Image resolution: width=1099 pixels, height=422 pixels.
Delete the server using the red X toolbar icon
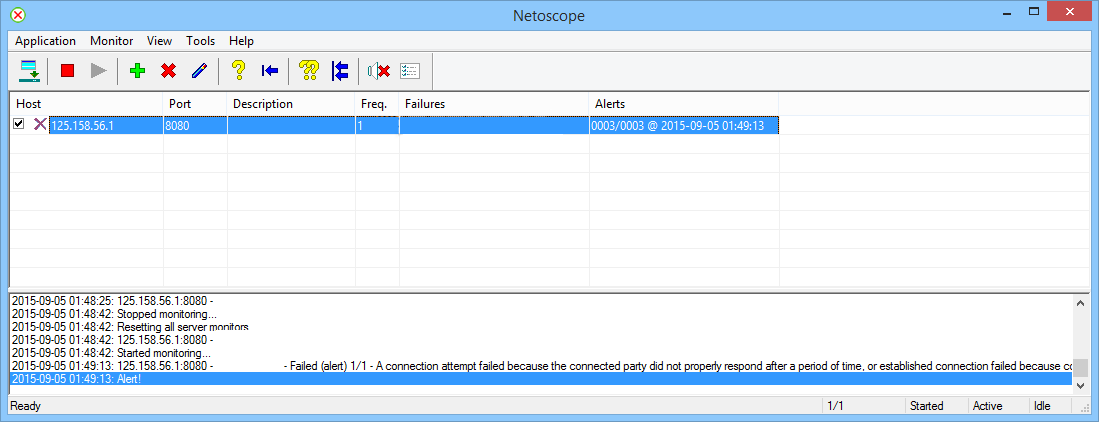[168, 71]
